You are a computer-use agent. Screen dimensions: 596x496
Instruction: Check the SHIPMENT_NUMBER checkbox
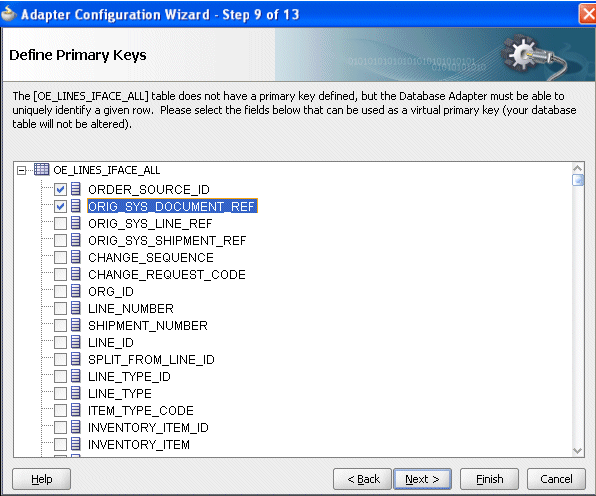tap(60, 325)
